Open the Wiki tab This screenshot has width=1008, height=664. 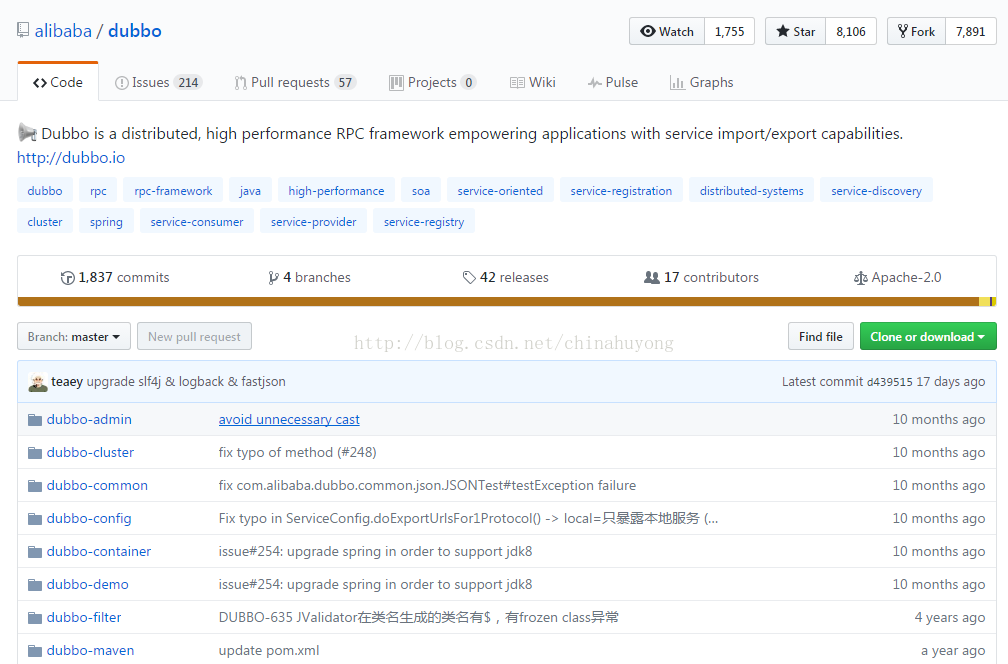pos(532,82)
